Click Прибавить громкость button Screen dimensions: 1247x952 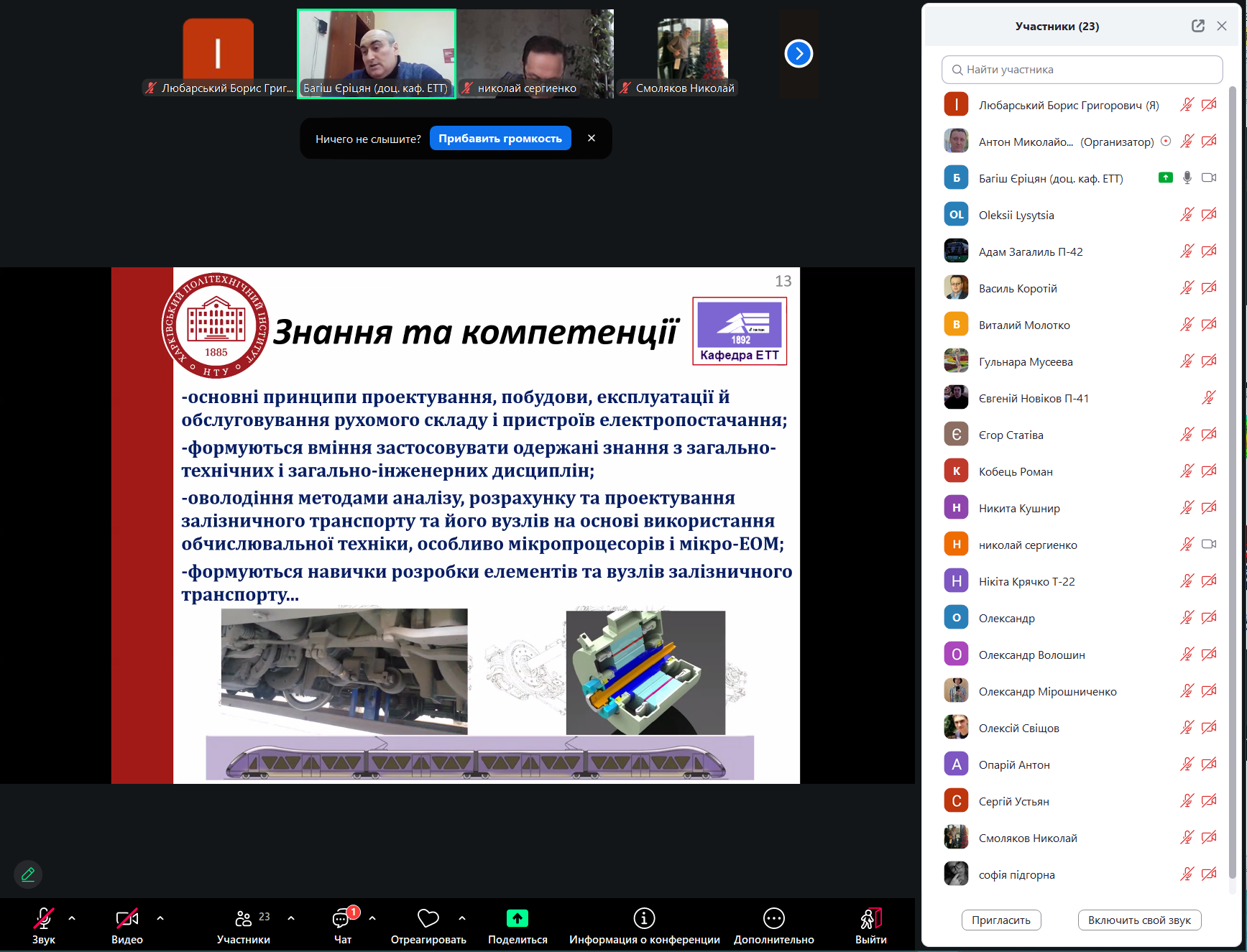(500, 139)
